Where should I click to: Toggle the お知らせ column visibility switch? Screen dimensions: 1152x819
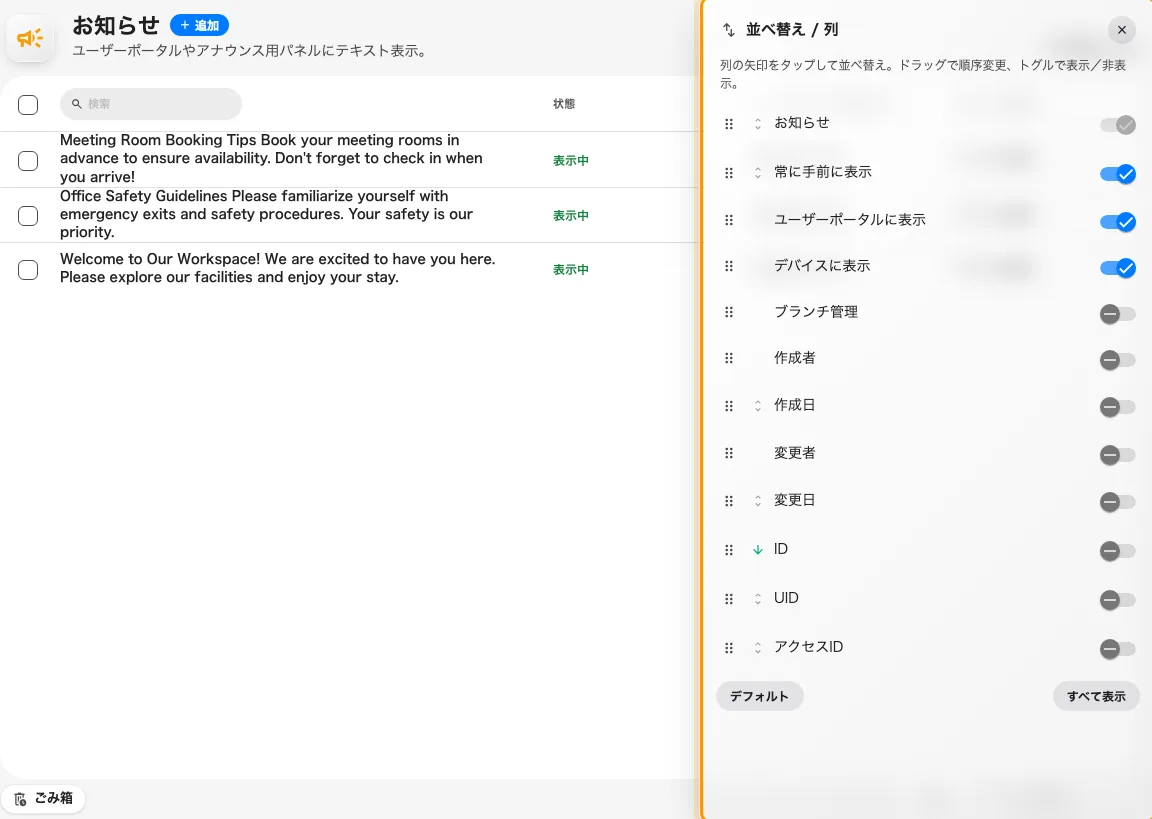coord(1117,125)
